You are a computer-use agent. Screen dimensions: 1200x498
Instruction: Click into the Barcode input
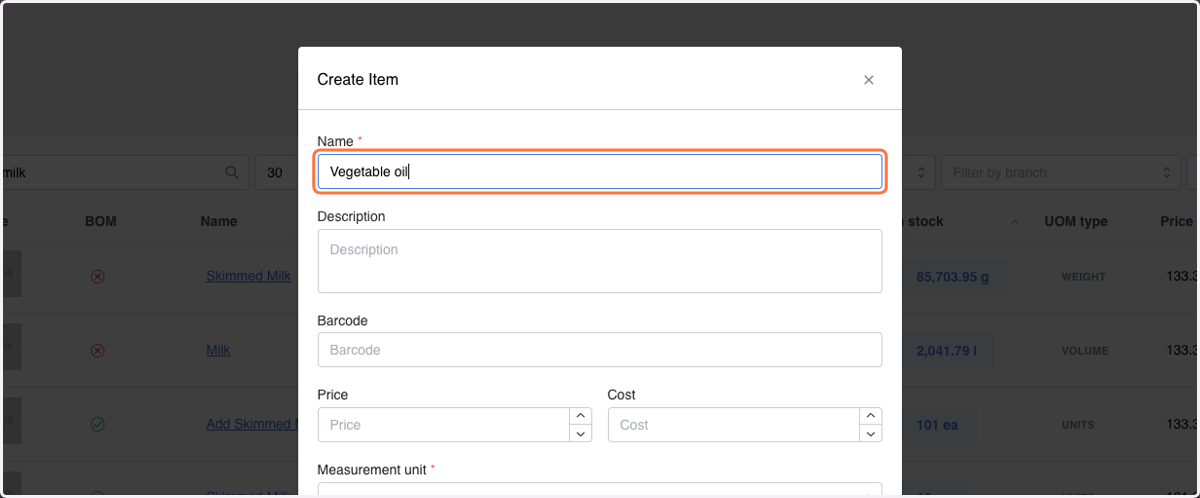pyautogui.click(x=600, y=350)
